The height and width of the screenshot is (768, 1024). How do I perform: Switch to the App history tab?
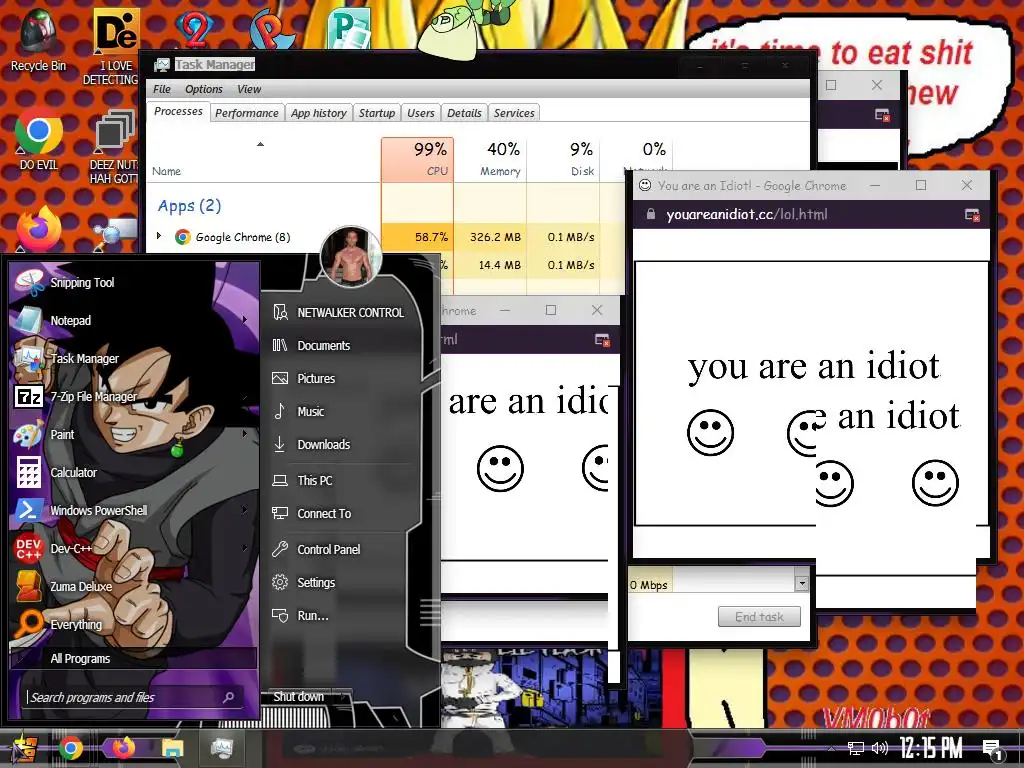319,113
